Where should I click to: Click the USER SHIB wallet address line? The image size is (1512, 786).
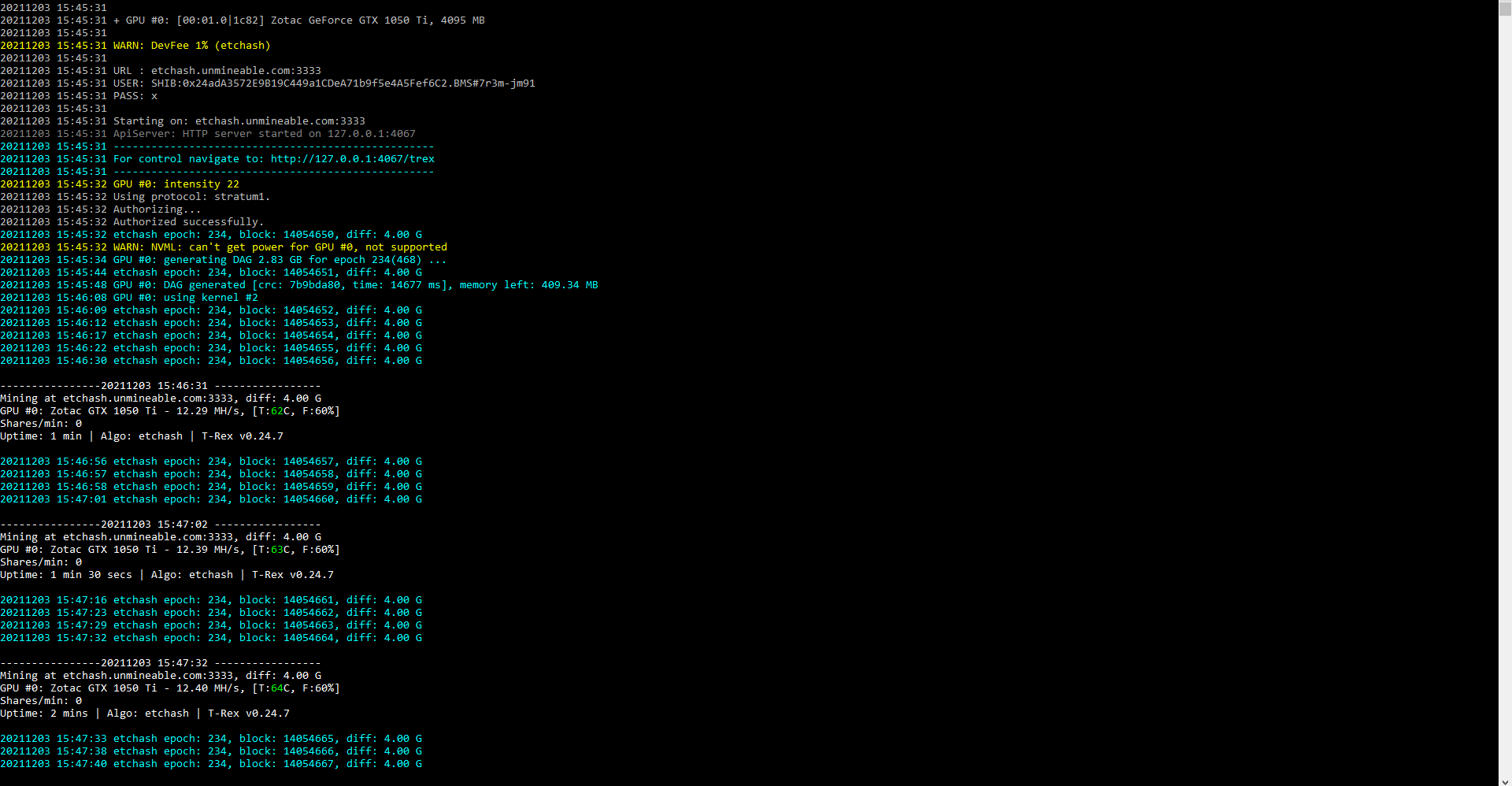coord(268,83)
